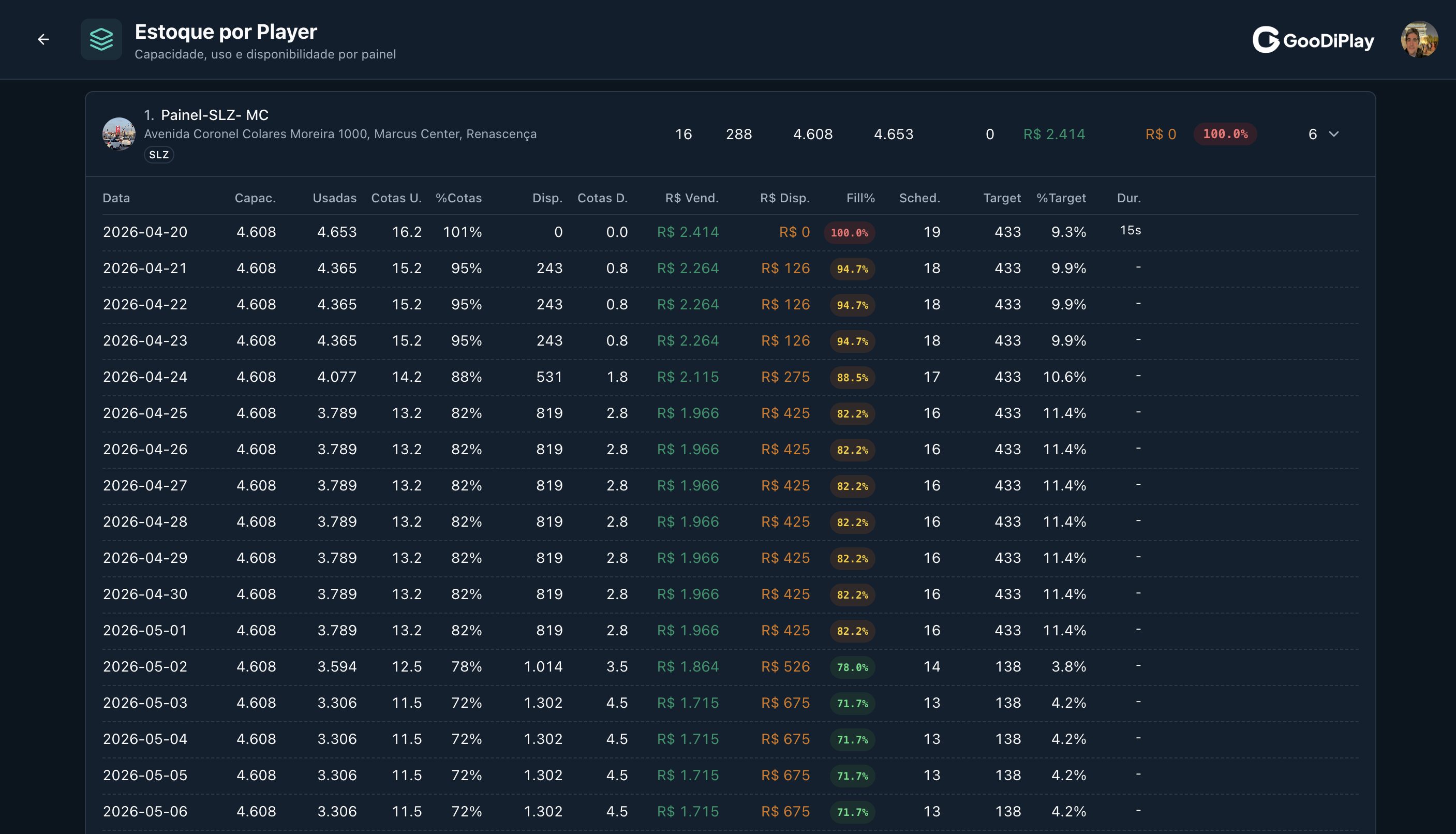
Task: Click the GooDiPlay logo
Action: [1313, 40]
